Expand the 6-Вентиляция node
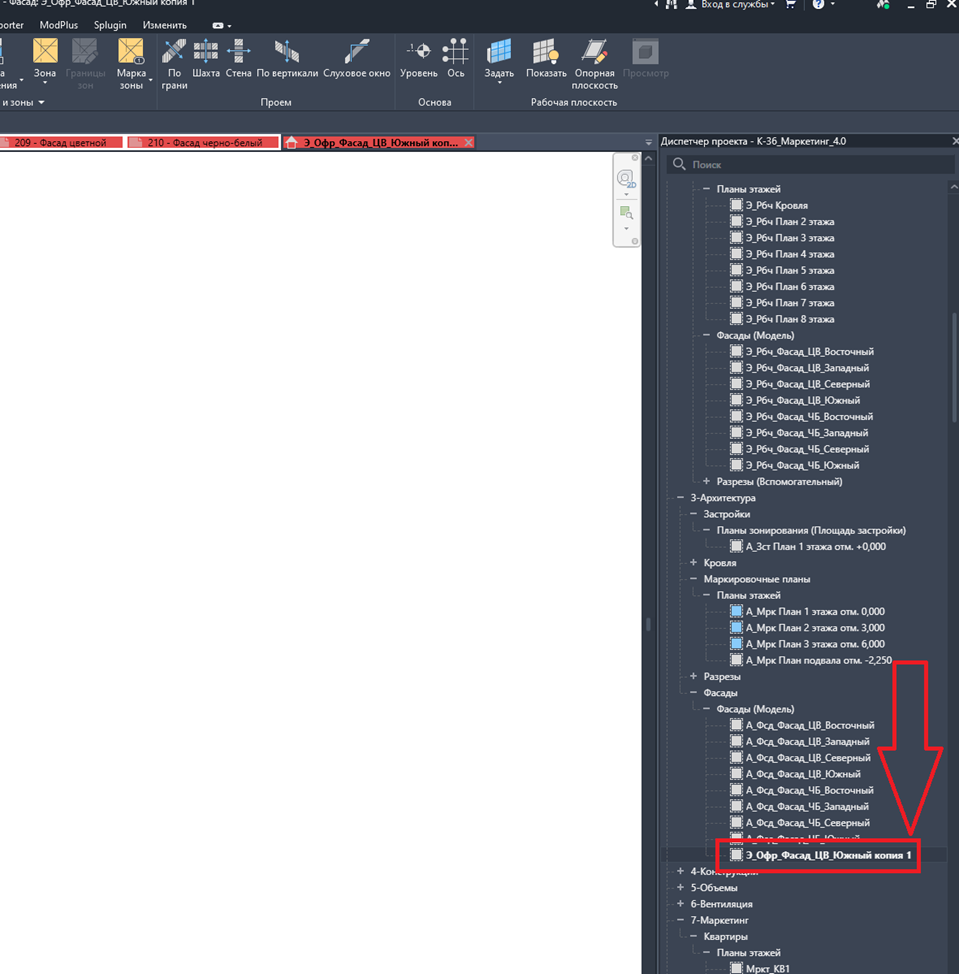 [680, 903]
